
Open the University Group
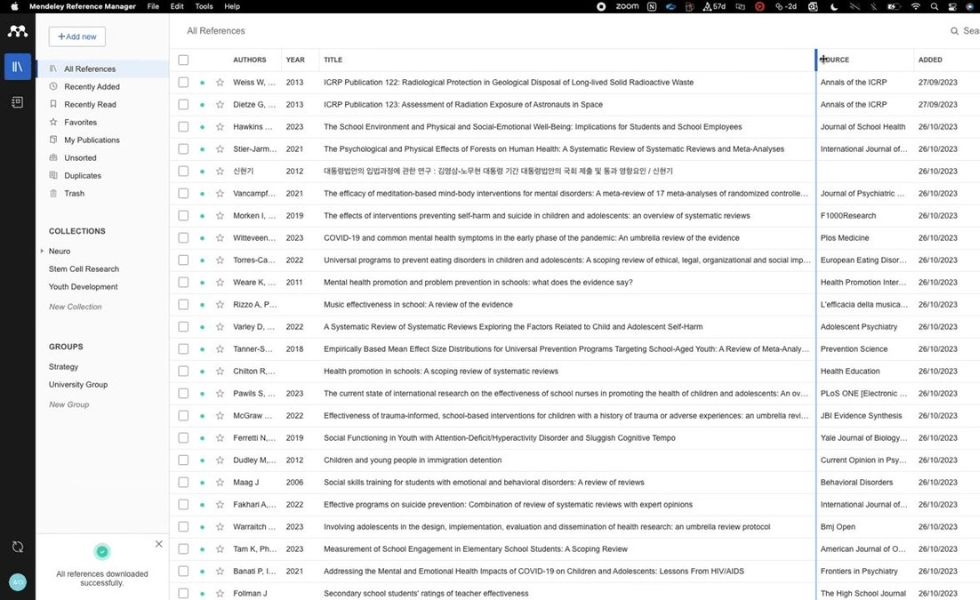pyautogui.click(x=78, y=384)
